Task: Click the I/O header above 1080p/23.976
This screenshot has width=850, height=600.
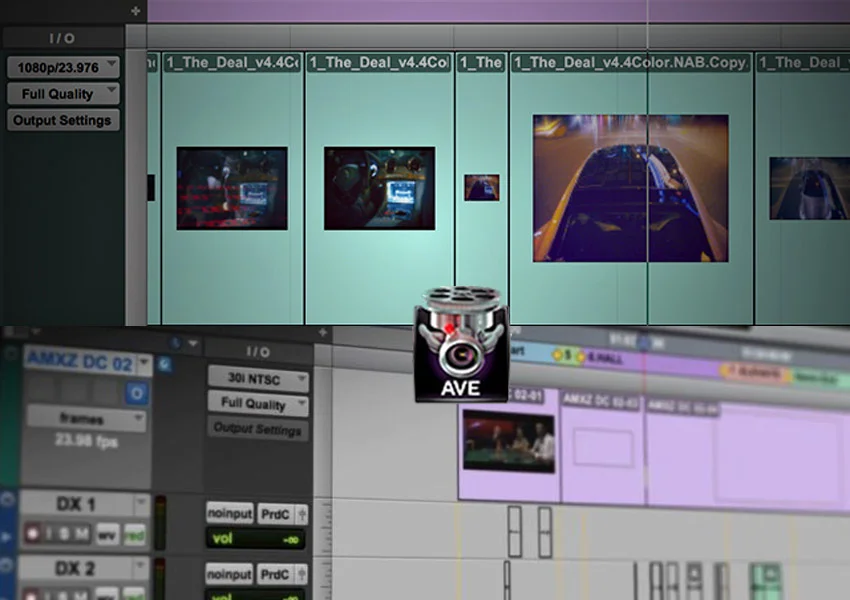Action: pyautogui.click(x=62, y=38)
